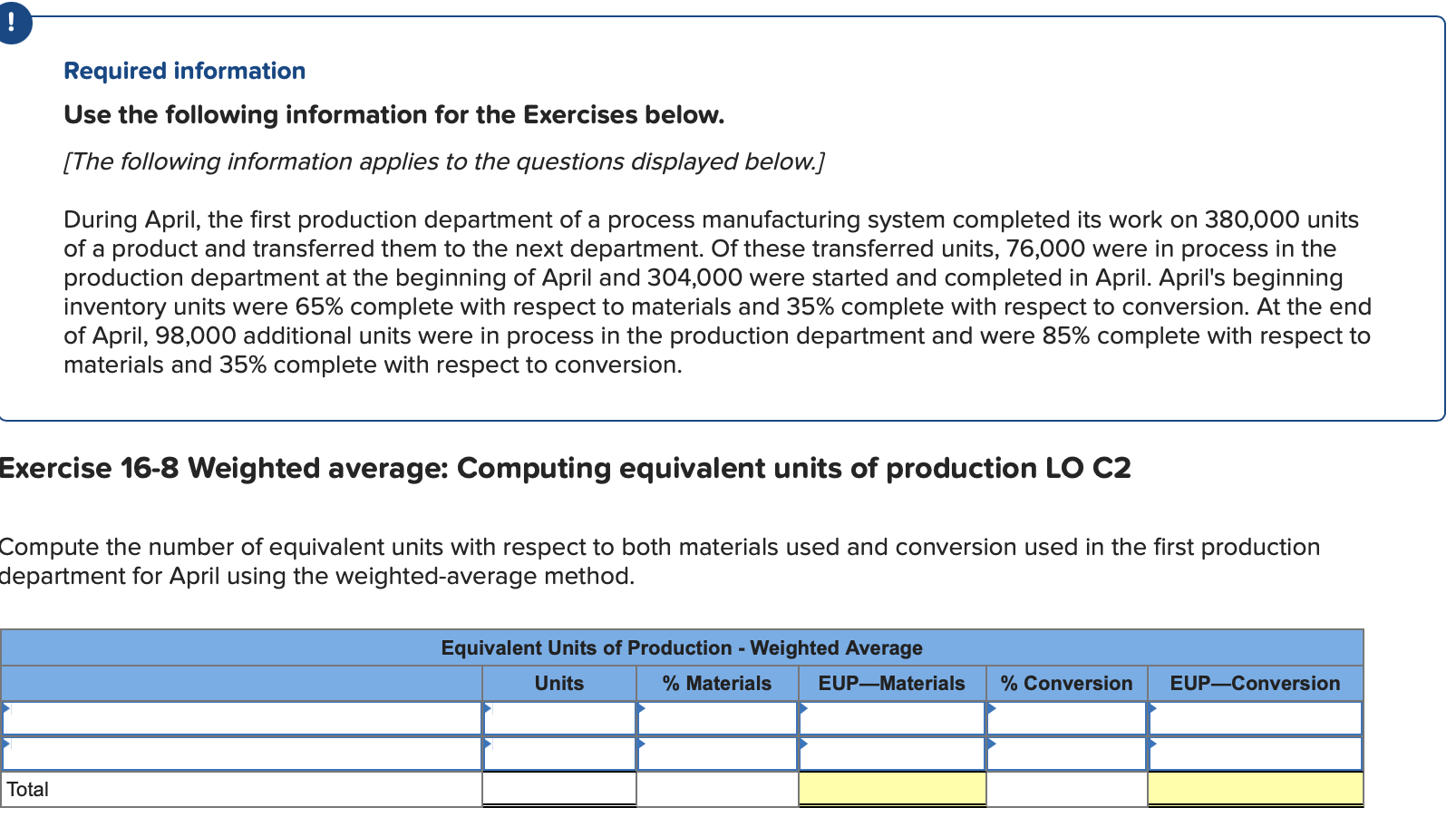
Task: Select the Units column header
Action: [x=559, y=684]
